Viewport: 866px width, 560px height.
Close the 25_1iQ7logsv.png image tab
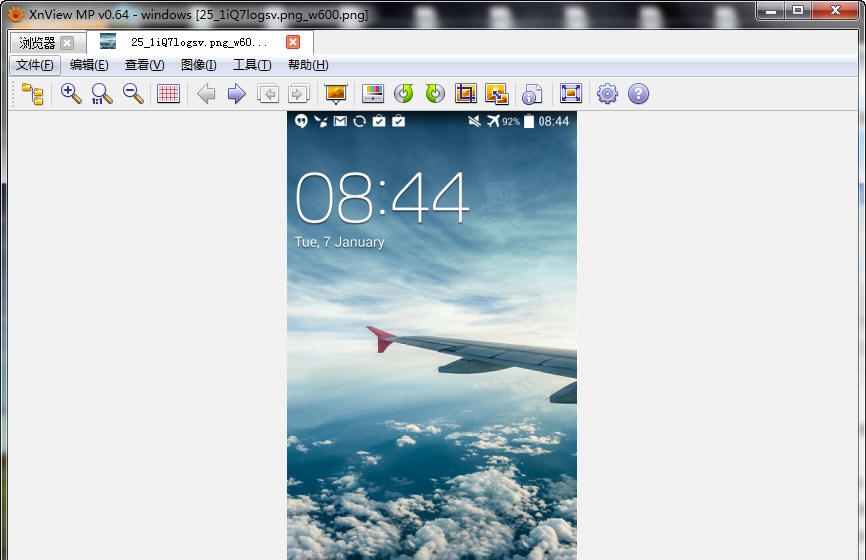coord(293,42)
